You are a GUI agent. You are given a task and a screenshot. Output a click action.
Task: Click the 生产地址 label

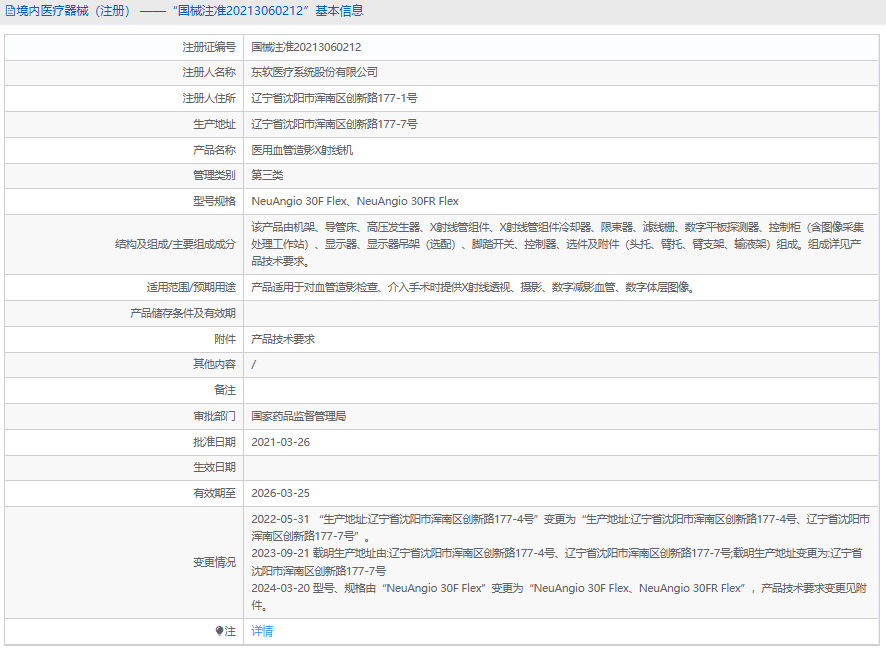[x=214, y=124]
